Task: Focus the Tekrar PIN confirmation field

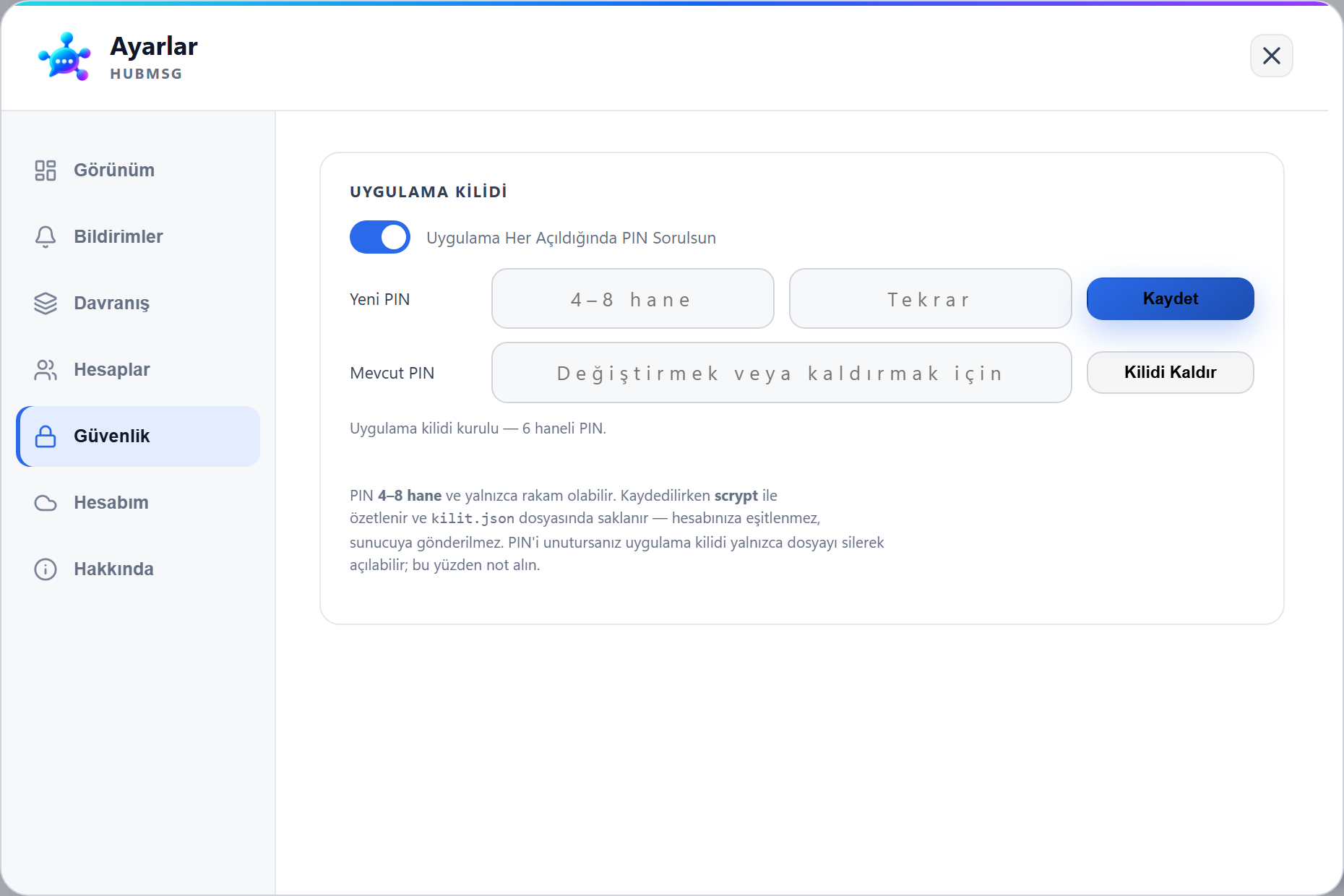Action: (x=931, y=298)
